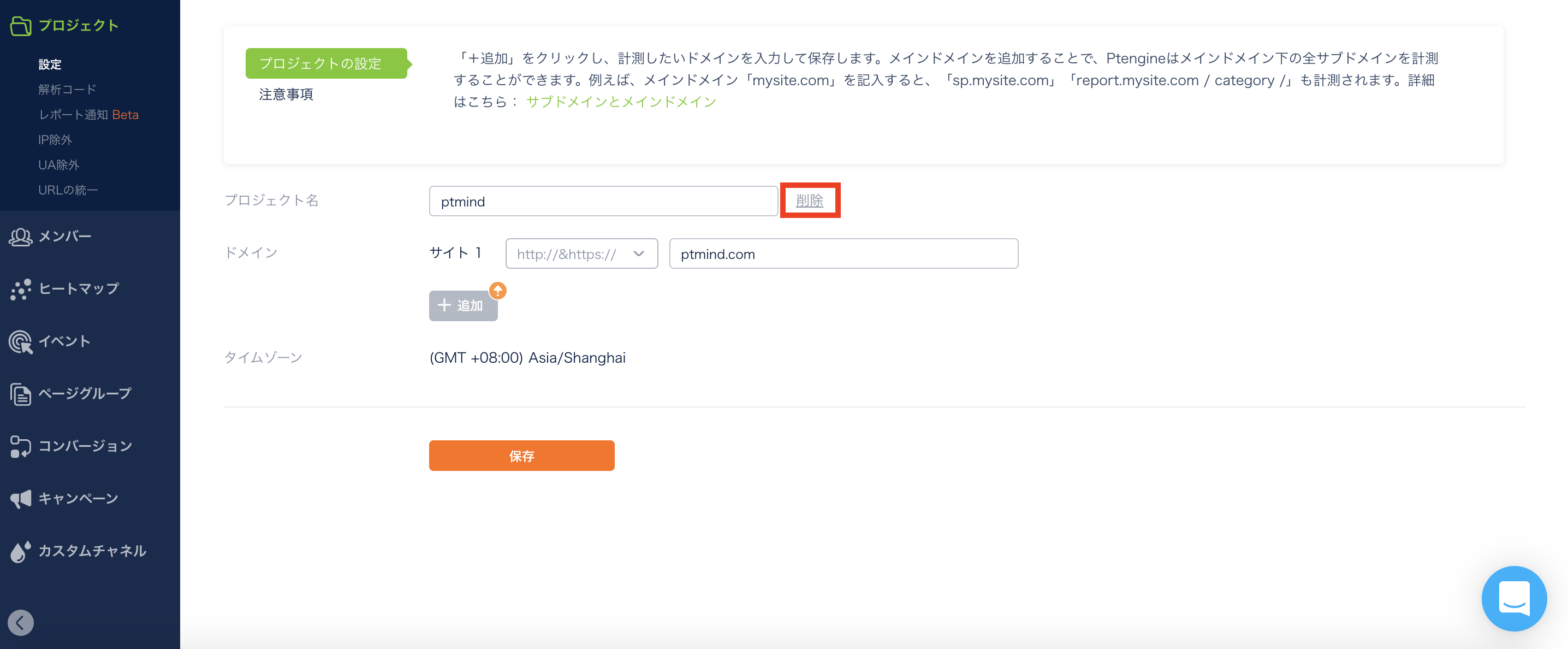The image size is (1568, 649).
Task: Click the orange upgrade arrow badge
Action: click(x=498, y=291)
